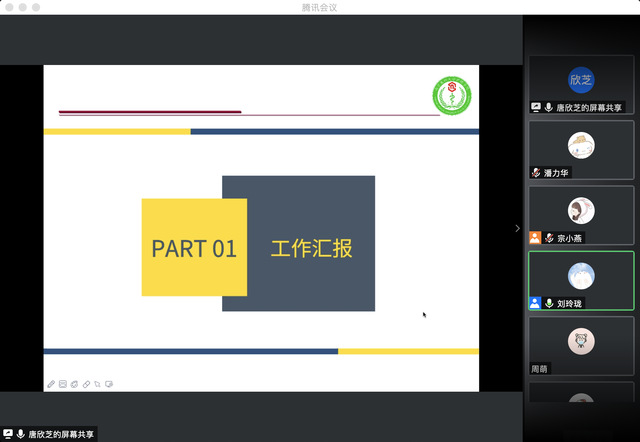The height and width of the screenshot is (442, 640).
Task: Click the green active microphone for 刘玲珑
Action: tap(549, 303)
